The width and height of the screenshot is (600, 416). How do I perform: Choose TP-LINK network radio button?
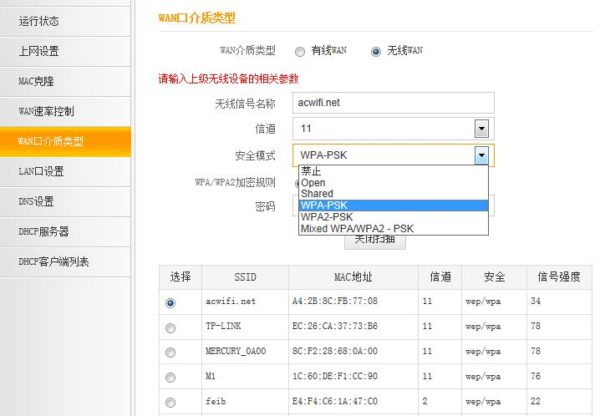[170, 327]
